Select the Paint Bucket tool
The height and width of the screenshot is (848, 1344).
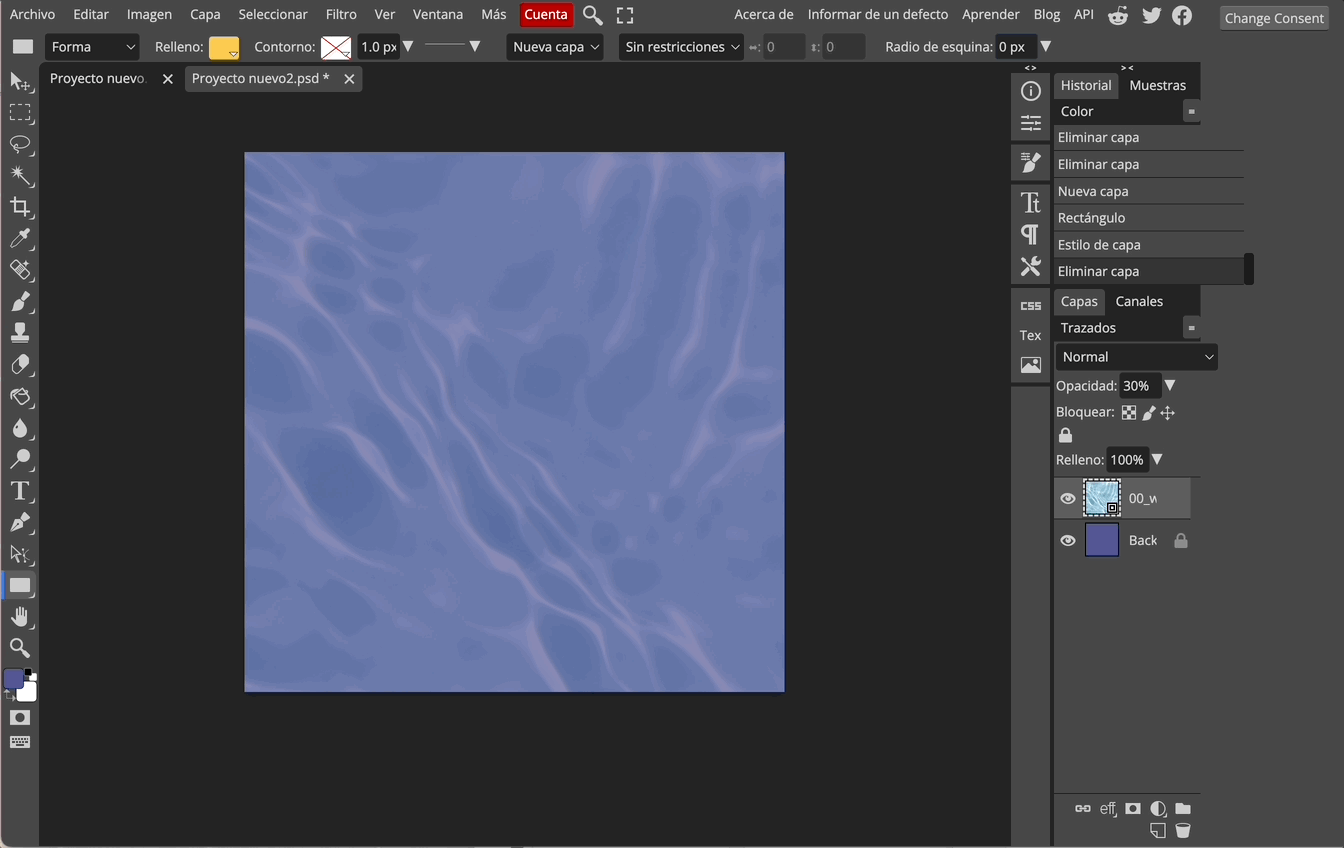(20, 396)
